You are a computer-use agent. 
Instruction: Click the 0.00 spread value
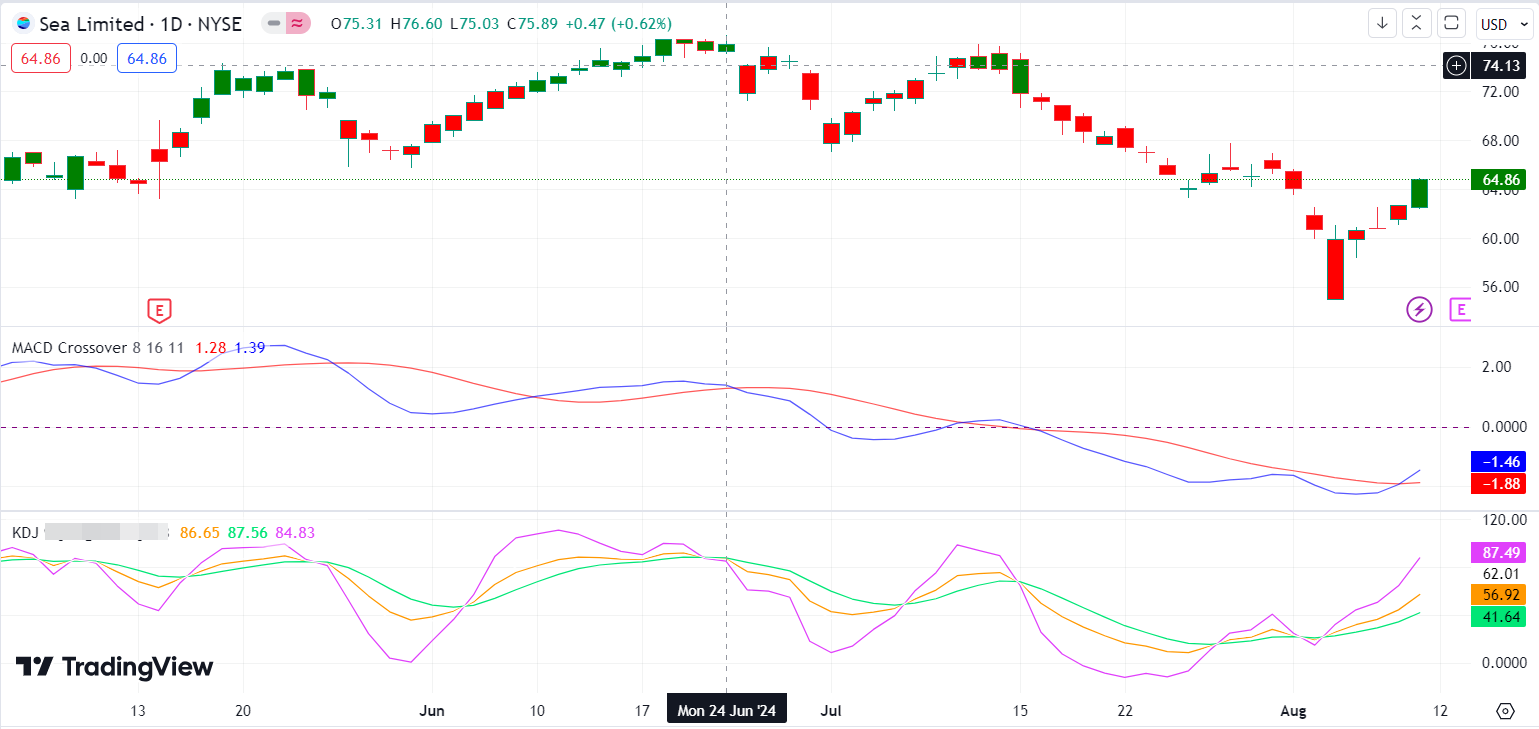click(94, 59)
